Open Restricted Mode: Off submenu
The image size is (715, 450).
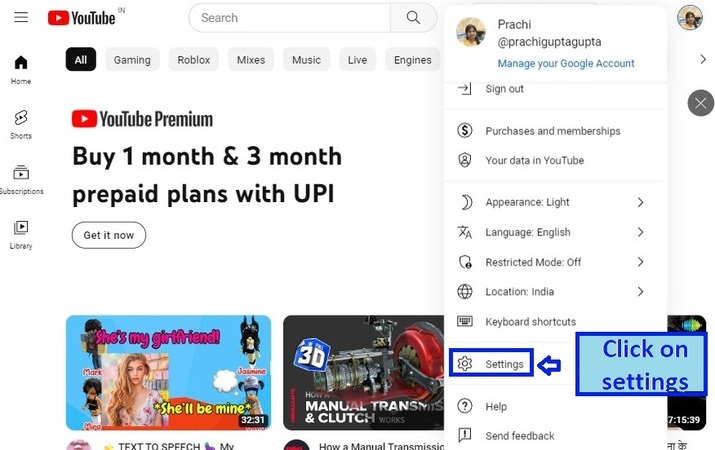[x=553, y=262]
